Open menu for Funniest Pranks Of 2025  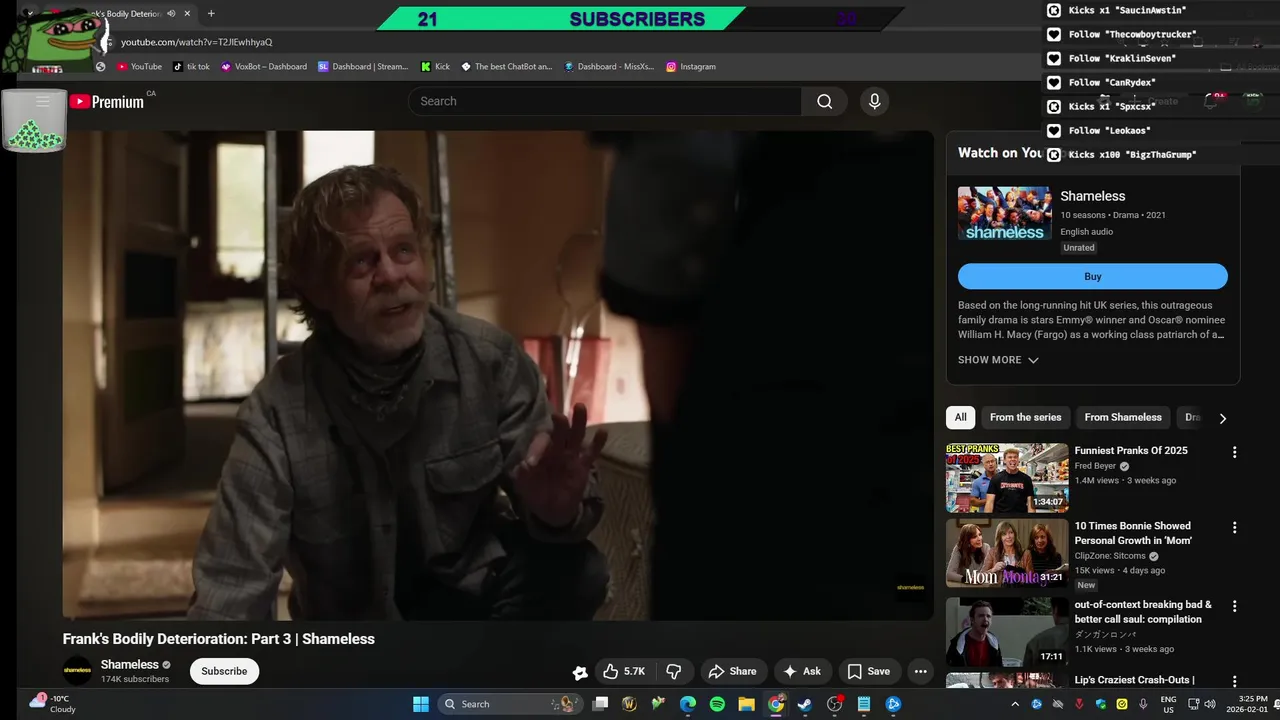[x=1234, y=452]
